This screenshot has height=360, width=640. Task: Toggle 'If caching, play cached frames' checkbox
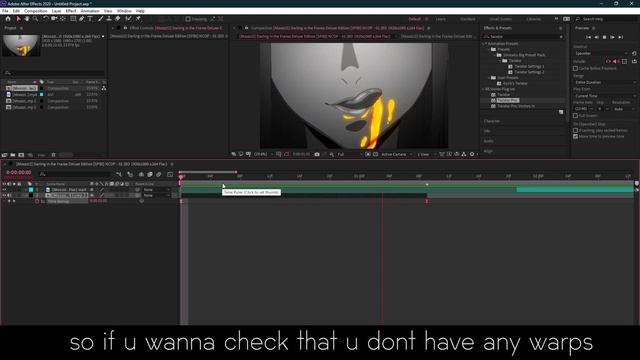[x=576, y=131]
